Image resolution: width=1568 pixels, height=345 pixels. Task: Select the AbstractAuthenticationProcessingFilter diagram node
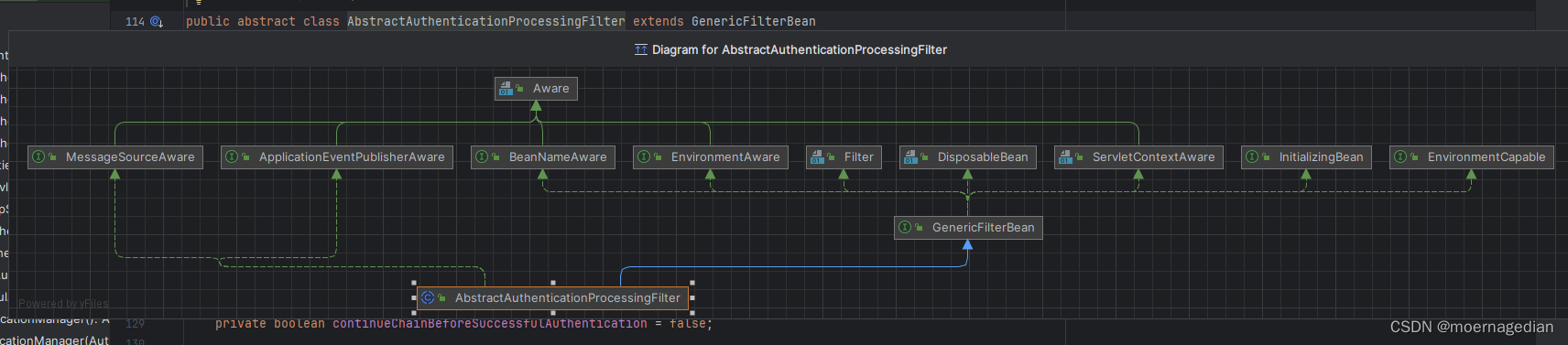[x=553, y=298]
